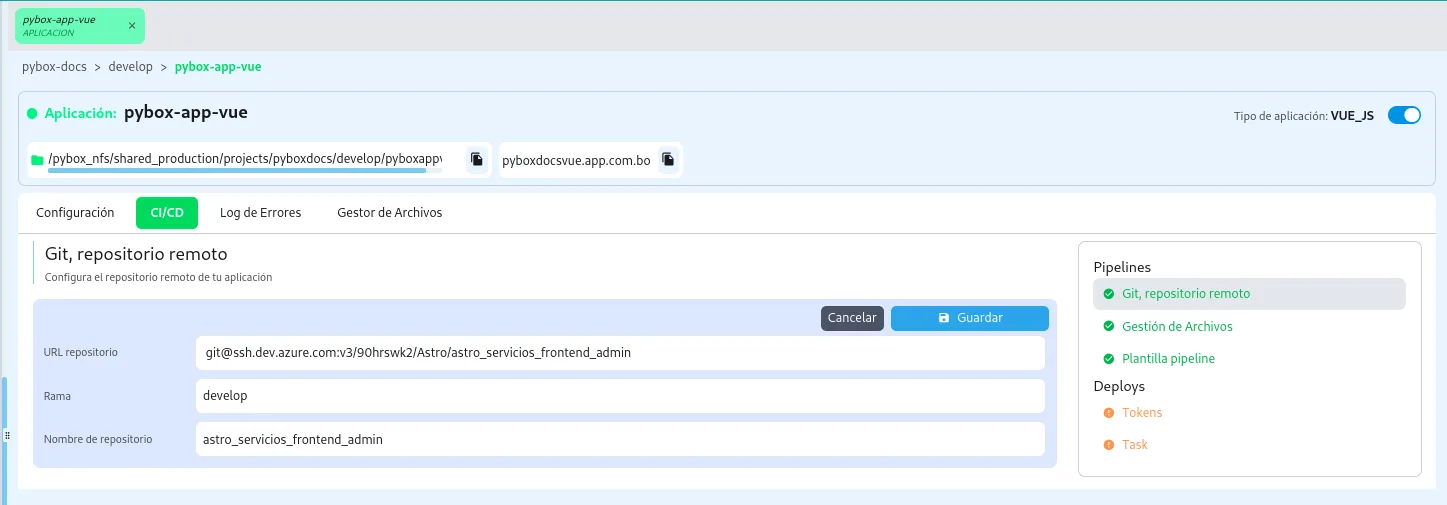This screenshot has height=505, width=1447.
Task: Click the green check icon beside Gestión de Archivos
Action: 1108,327
